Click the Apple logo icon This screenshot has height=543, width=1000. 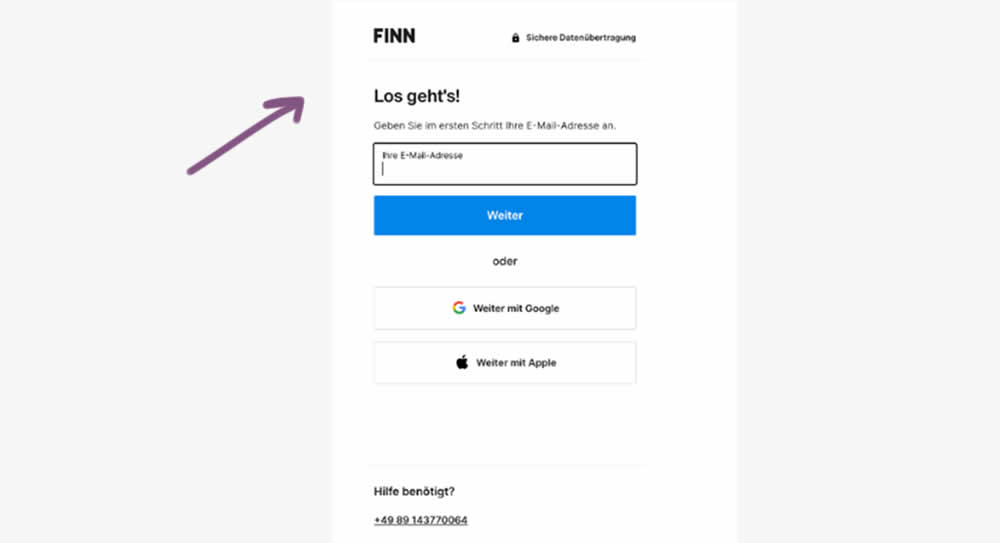(x=462, y=362)
